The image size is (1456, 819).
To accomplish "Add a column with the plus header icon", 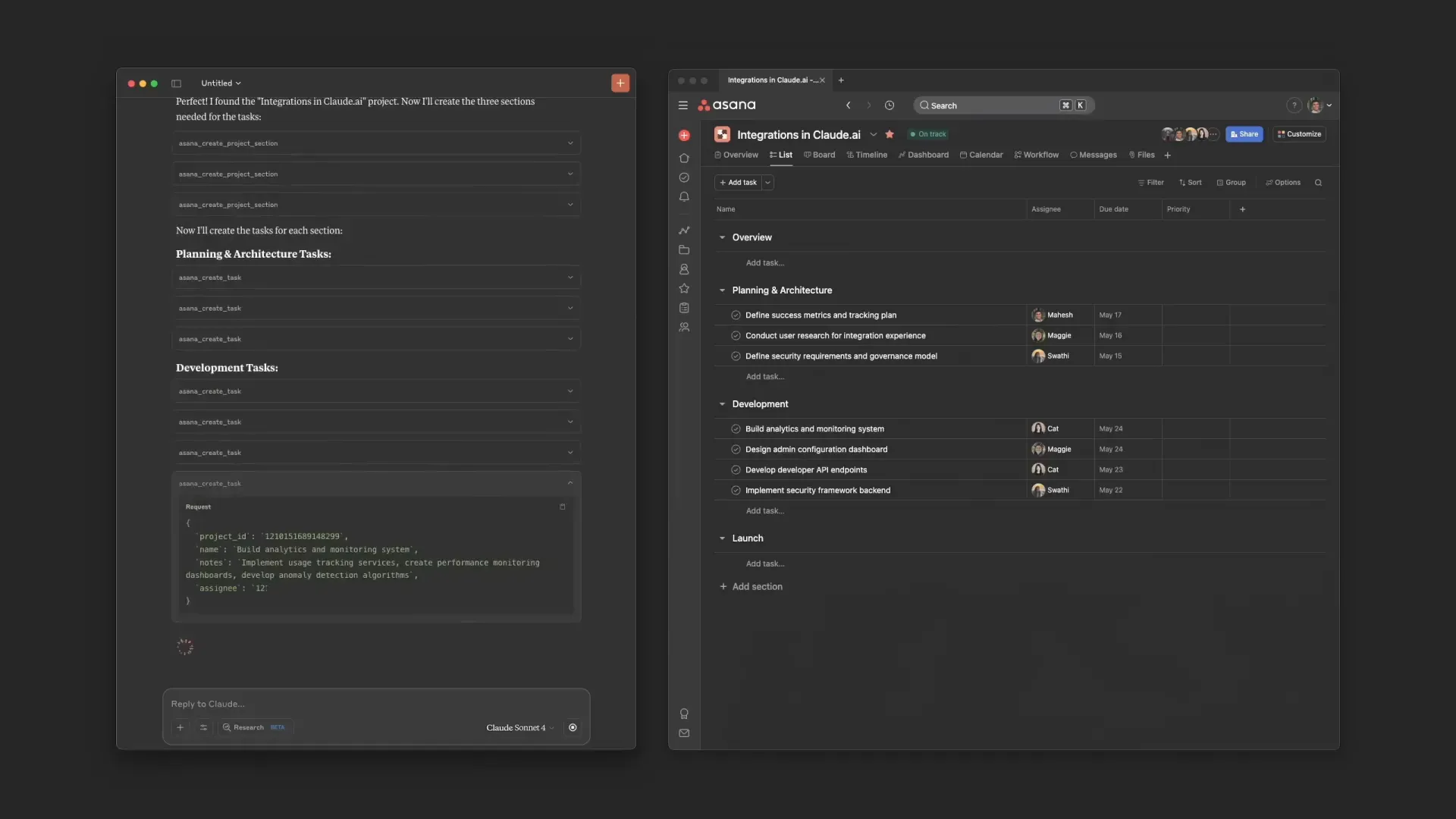I will click(x=1242, y=209).
